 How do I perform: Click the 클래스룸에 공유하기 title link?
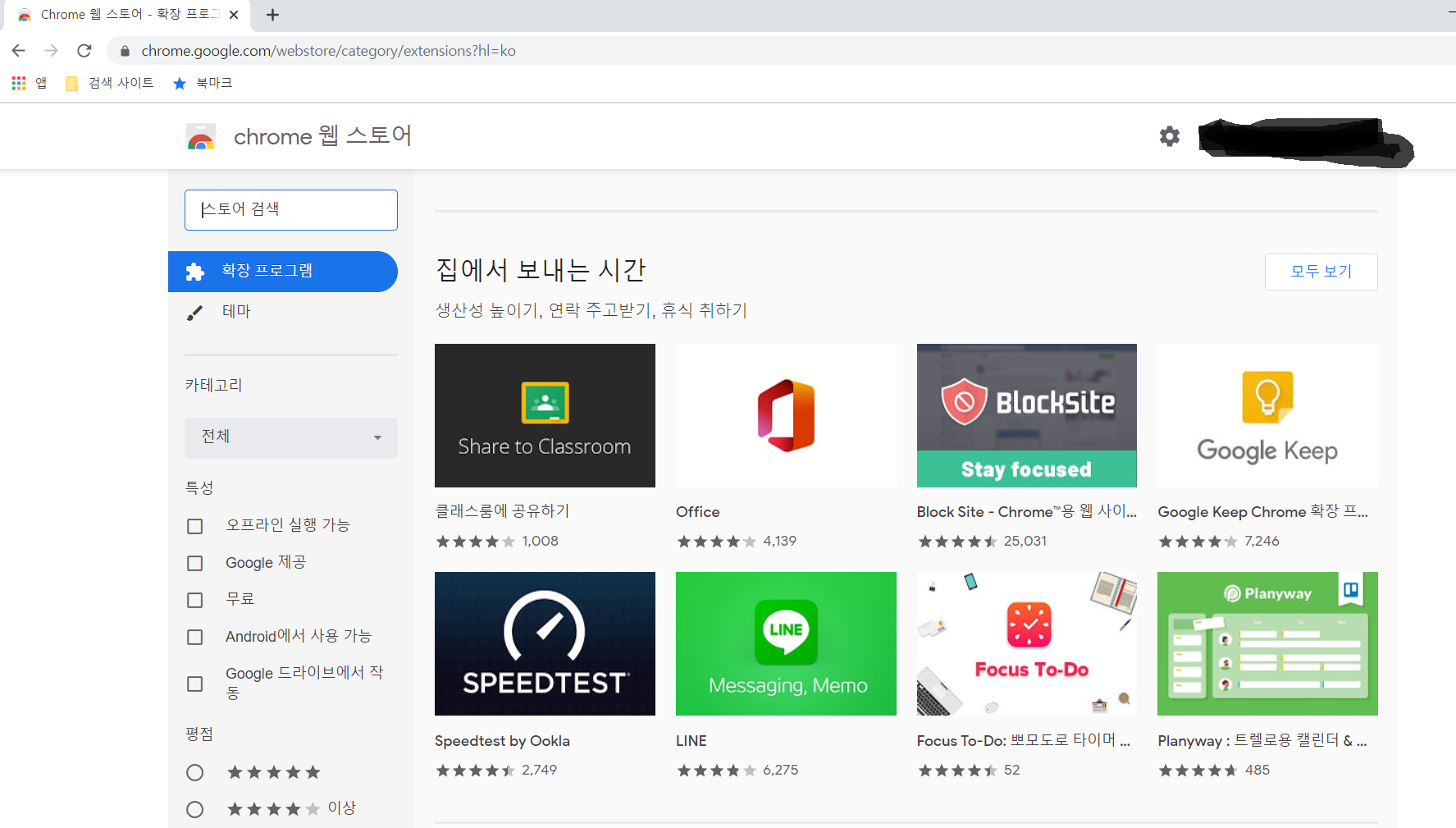pos(502,511)
